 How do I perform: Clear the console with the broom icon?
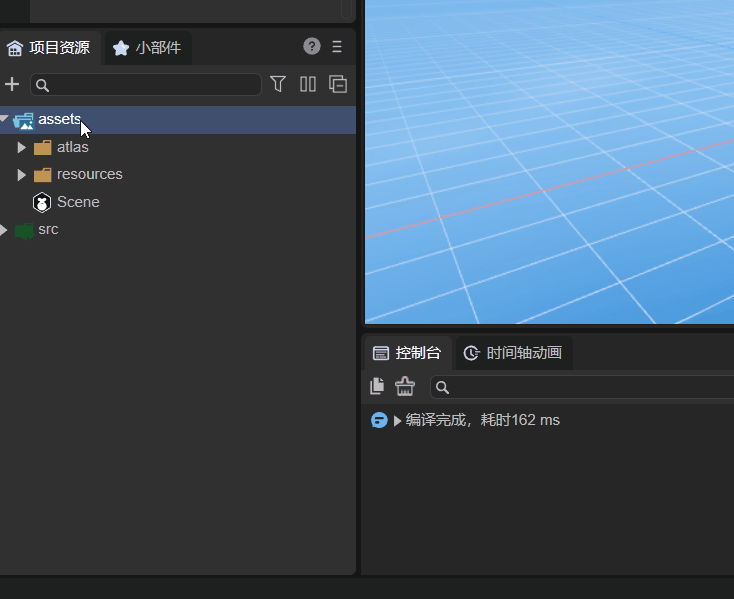tap(405, 386)
